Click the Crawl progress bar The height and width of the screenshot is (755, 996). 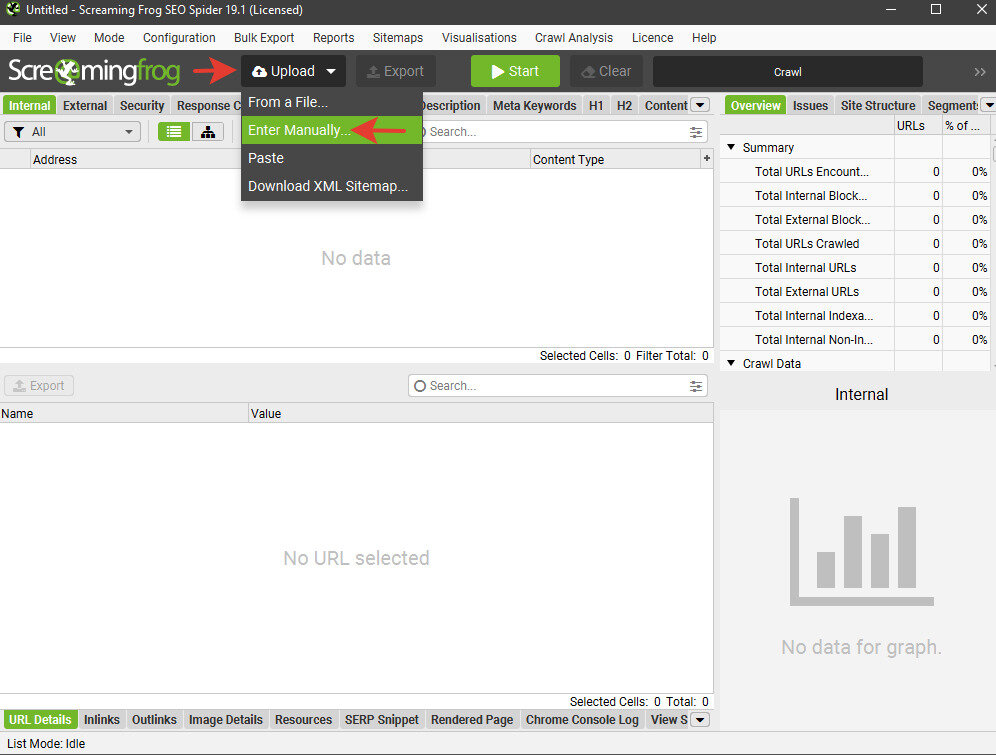788,72
